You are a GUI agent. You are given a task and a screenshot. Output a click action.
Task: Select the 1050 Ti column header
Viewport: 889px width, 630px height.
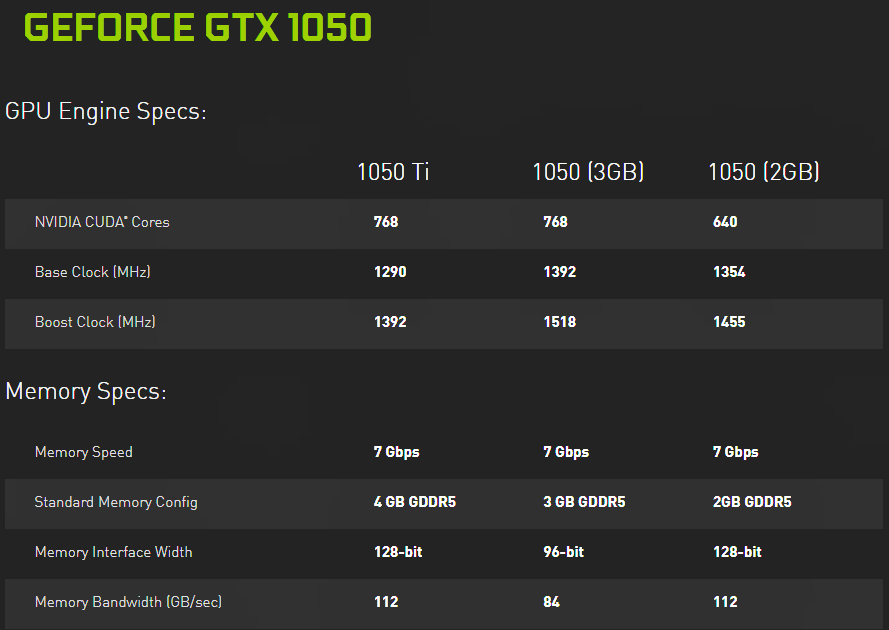393,172
